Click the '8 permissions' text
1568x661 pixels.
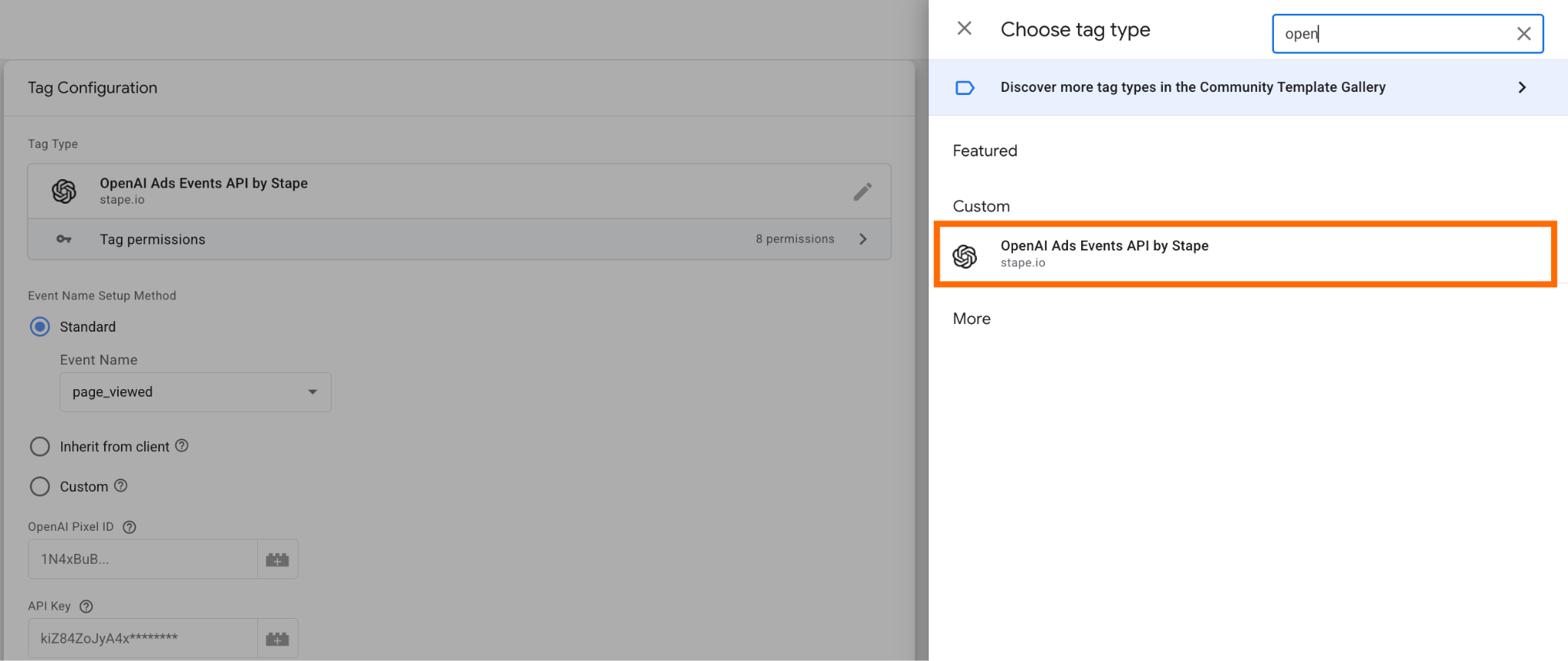pyautogui.click(x=795, y=239)
